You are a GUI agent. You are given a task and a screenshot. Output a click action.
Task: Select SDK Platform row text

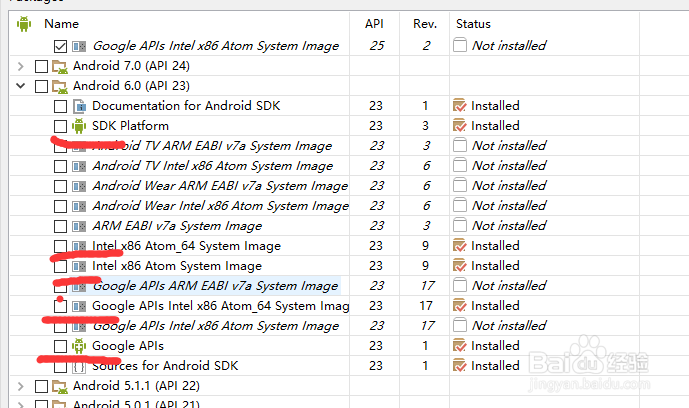(130, 126)
